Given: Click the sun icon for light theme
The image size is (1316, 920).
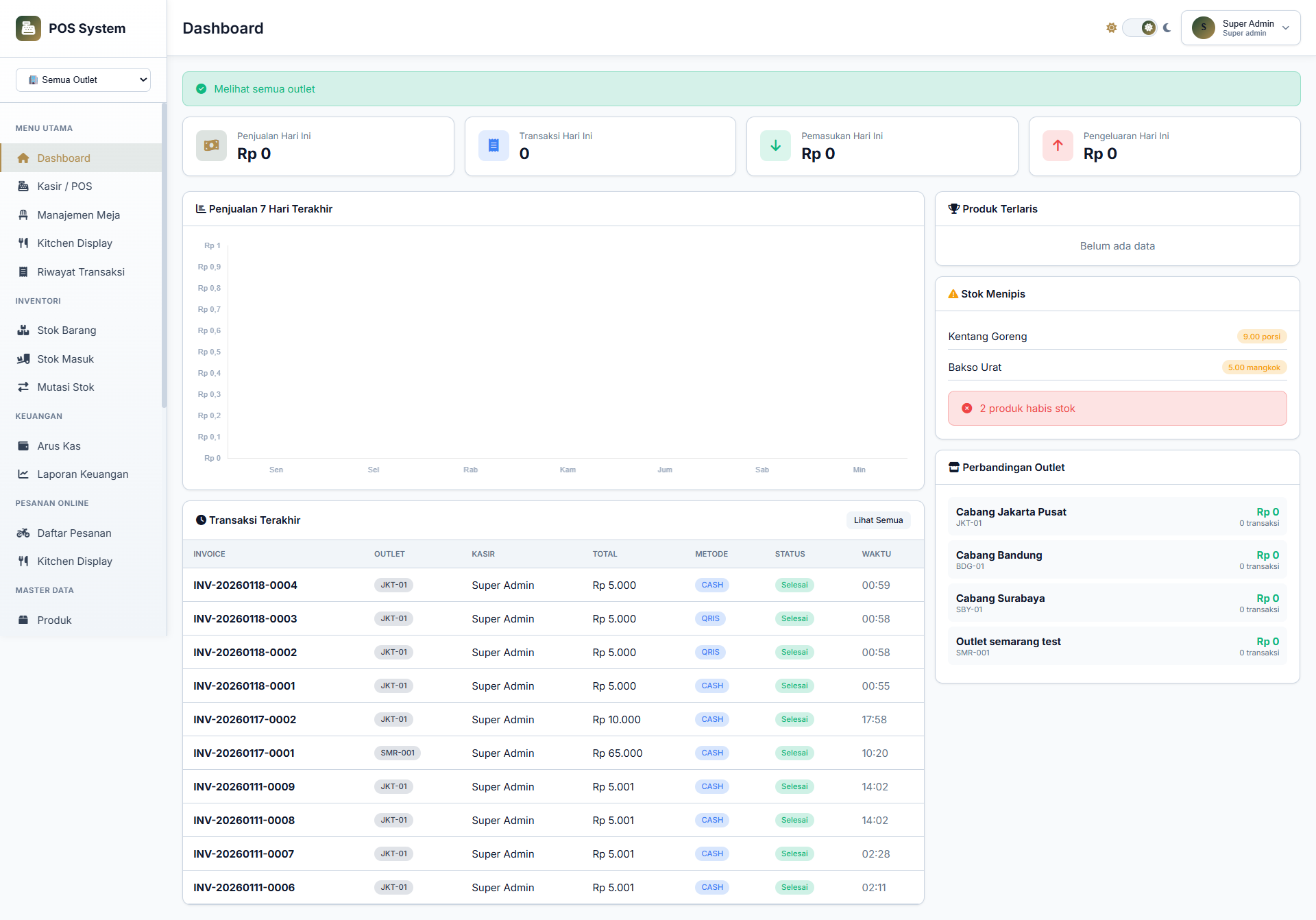Looking at the screenshot, I should (x=1111, y=27).
